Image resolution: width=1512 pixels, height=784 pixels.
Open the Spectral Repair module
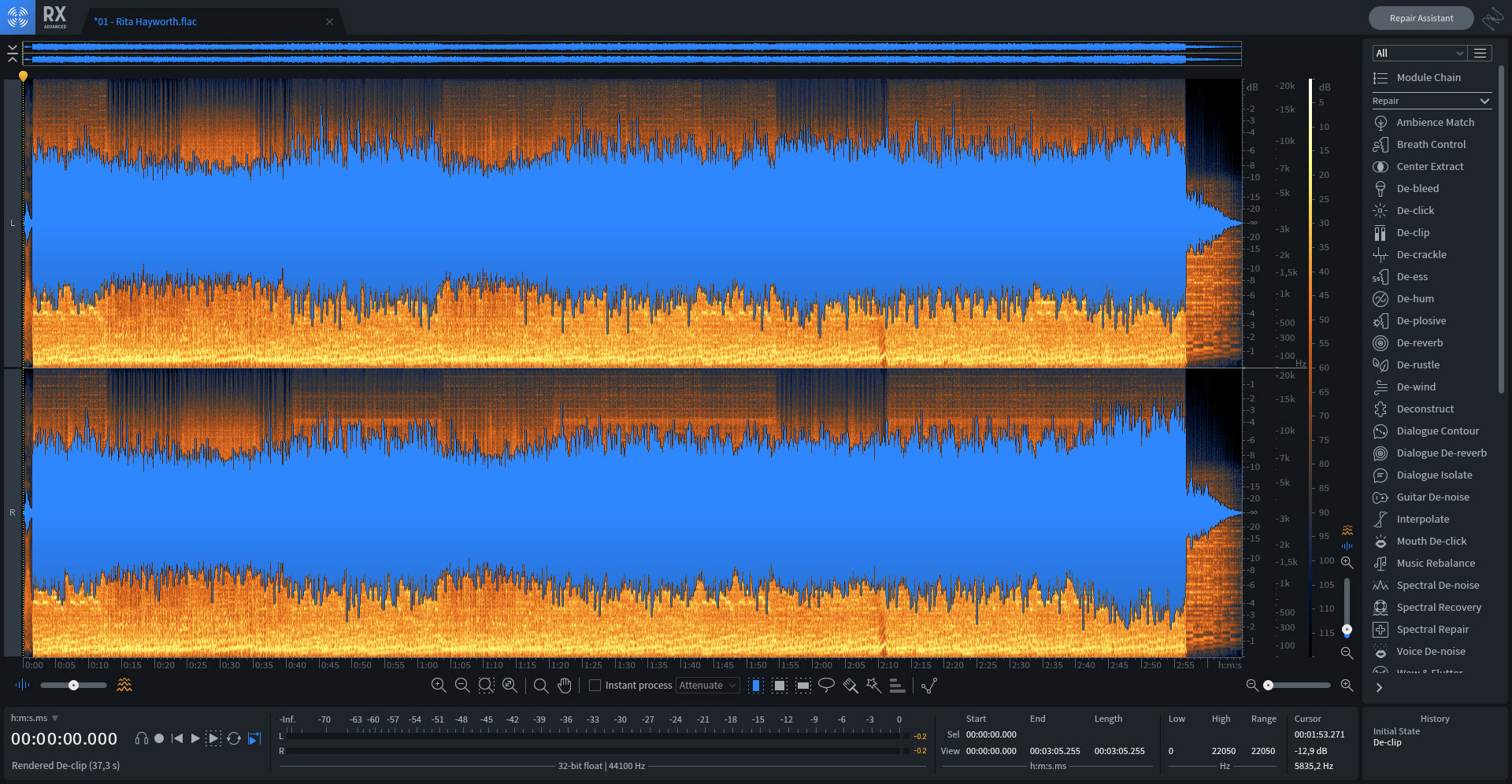(x=1432, y=629)
